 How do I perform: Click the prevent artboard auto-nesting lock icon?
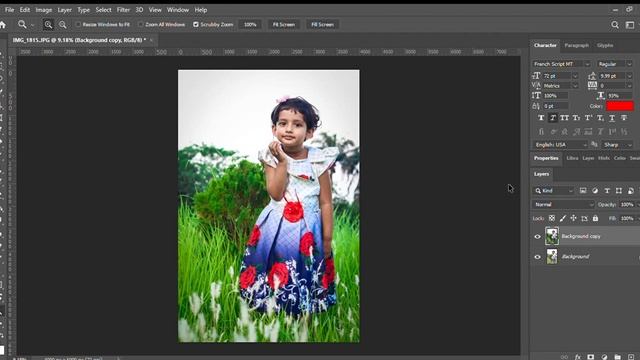pyautogui.click(x=584, y=218)
